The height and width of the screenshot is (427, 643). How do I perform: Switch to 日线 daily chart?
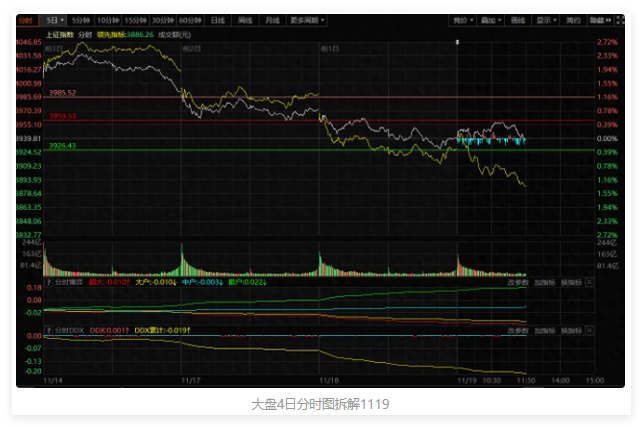click(217, 20)
